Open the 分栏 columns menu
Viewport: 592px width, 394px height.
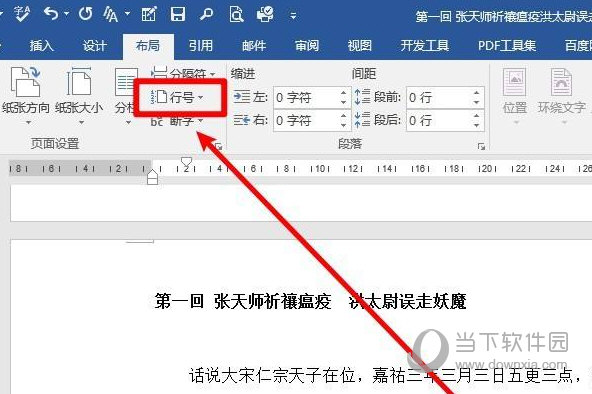[126, 96]
